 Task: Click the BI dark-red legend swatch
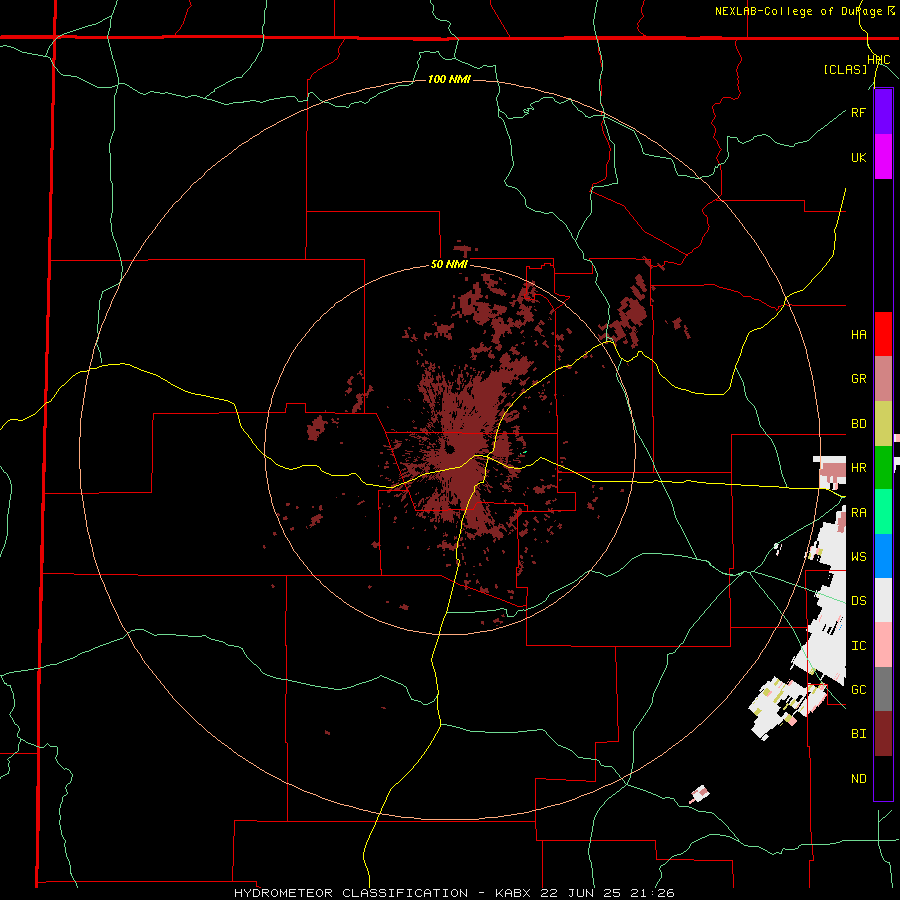[883, 734]
